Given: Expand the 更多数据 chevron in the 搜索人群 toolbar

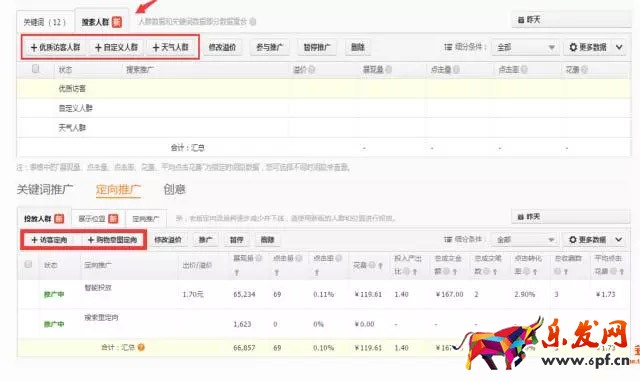Looking at the screenshot, I should [619, 47].
